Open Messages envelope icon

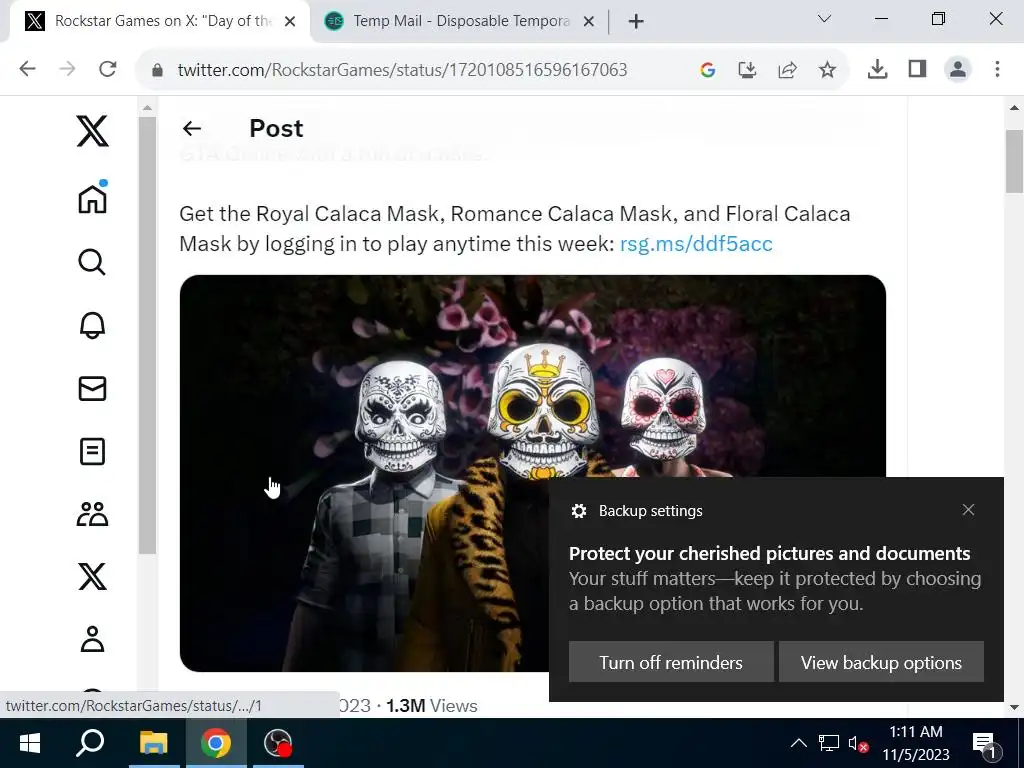click(92, 389)
